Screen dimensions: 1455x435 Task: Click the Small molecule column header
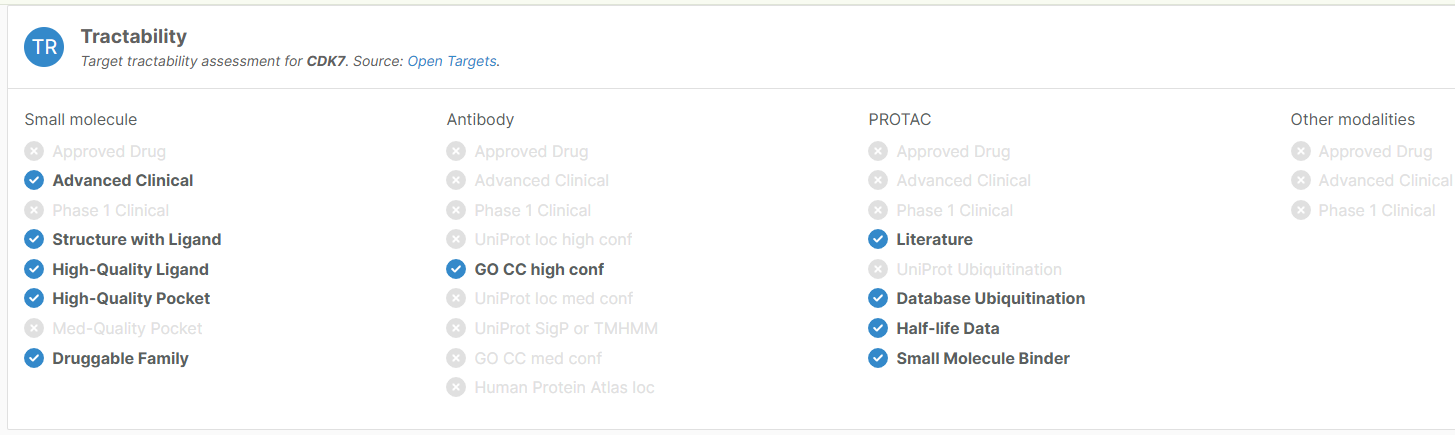point(81,119)
